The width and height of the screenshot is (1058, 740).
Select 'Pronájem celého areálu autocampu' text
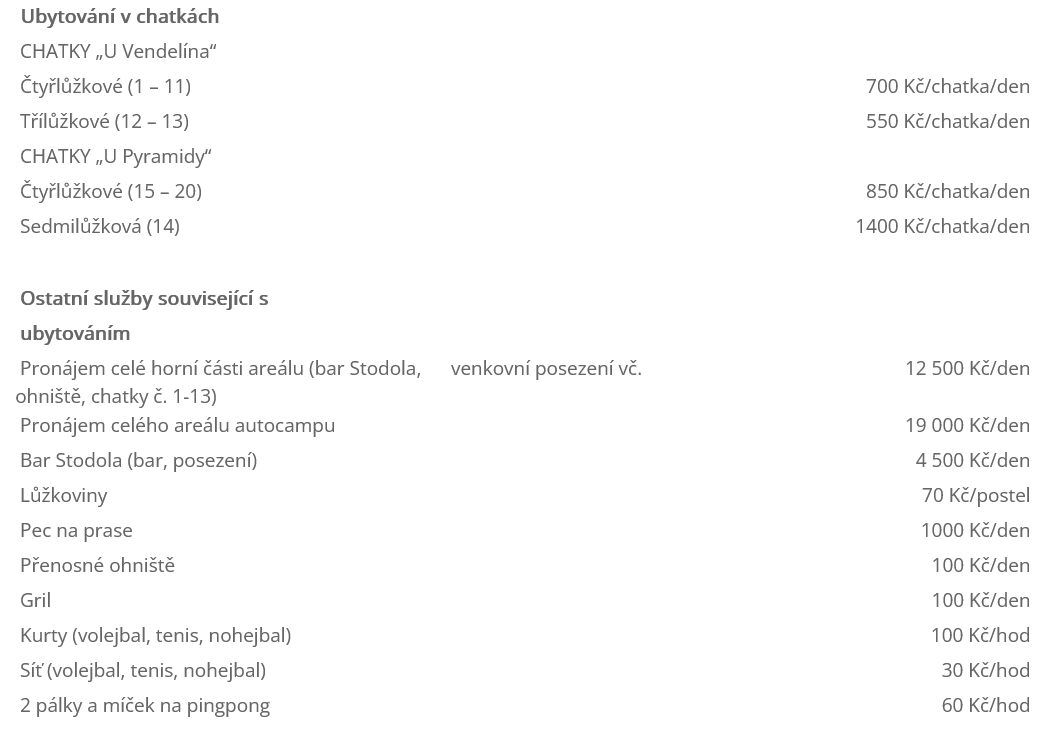tap(177, 426)
